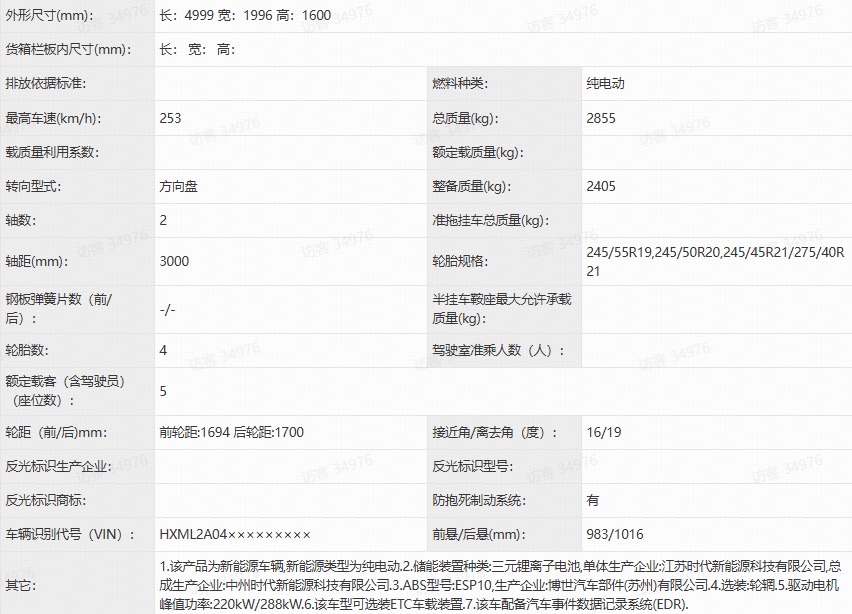Select the seating capacity value 5
The image size is (852, 614).
(x=163, y=391)
